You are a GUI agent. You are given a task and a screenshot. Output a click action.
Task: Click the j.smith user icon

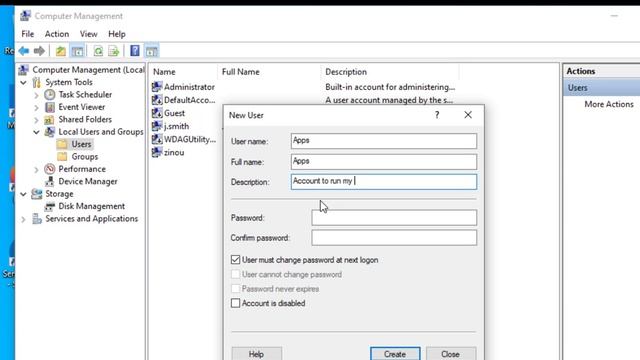click(157, 126)
